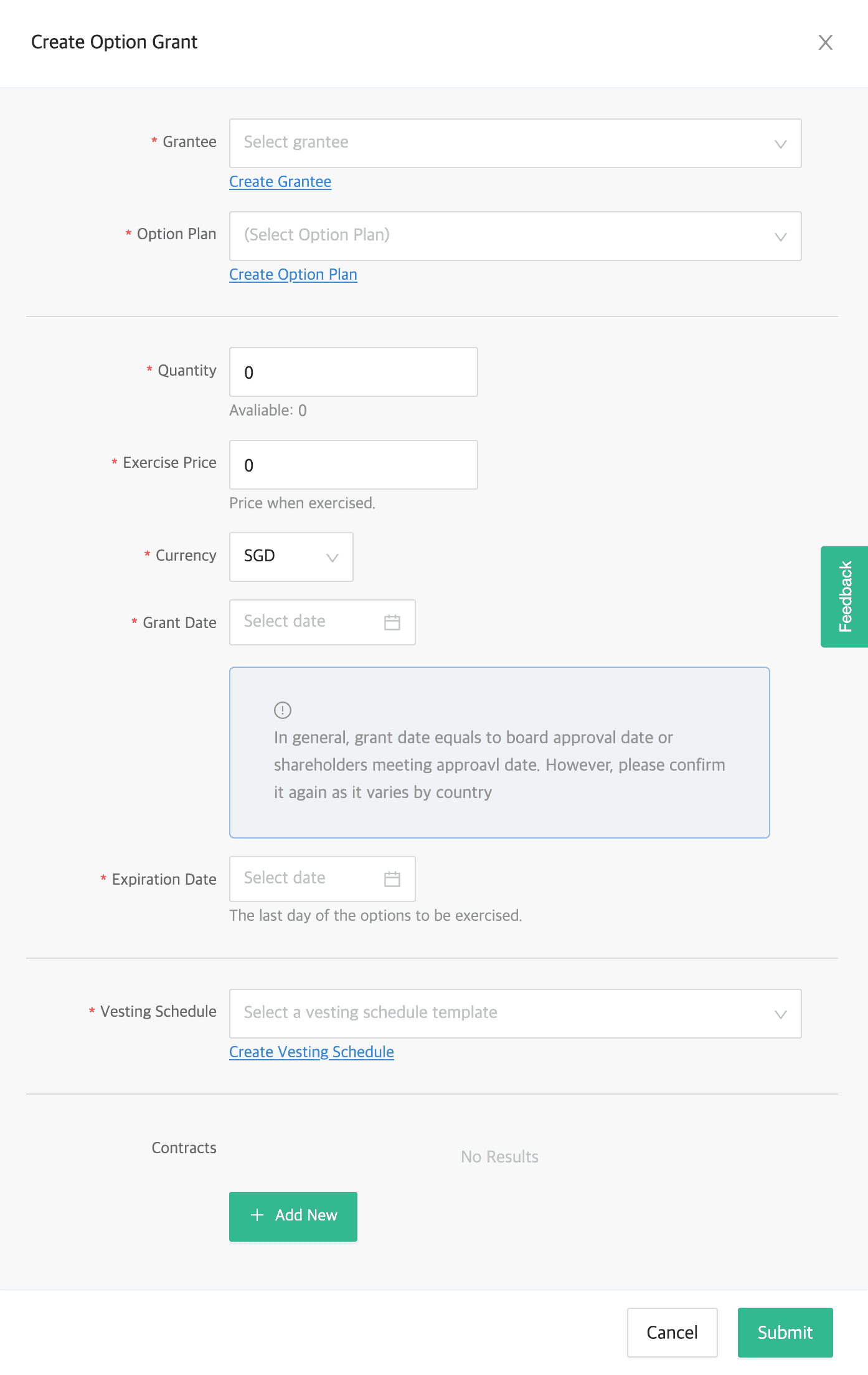Open the Grant Date calendar icon

coord(392,622)
